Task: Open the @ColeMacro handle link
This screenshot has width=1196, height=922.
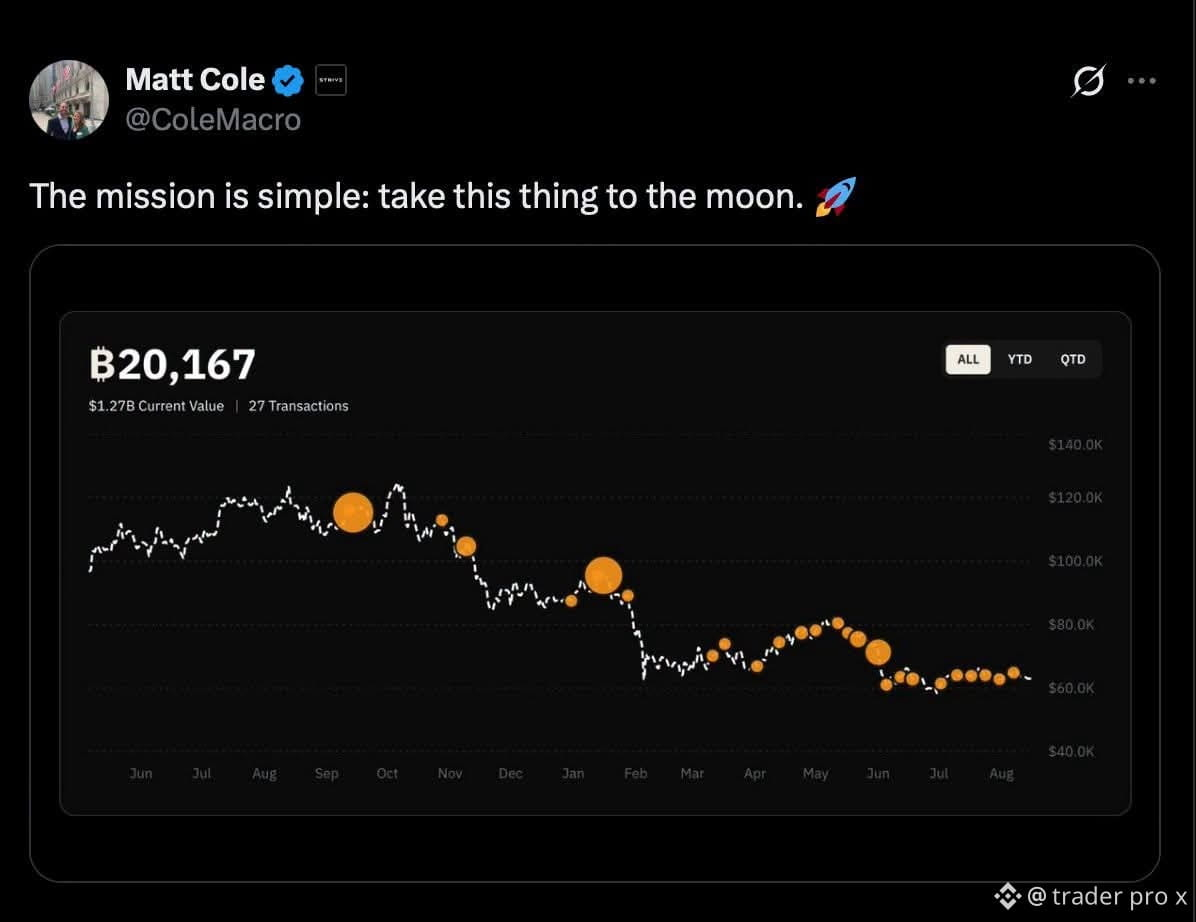Action: [213, 120]
